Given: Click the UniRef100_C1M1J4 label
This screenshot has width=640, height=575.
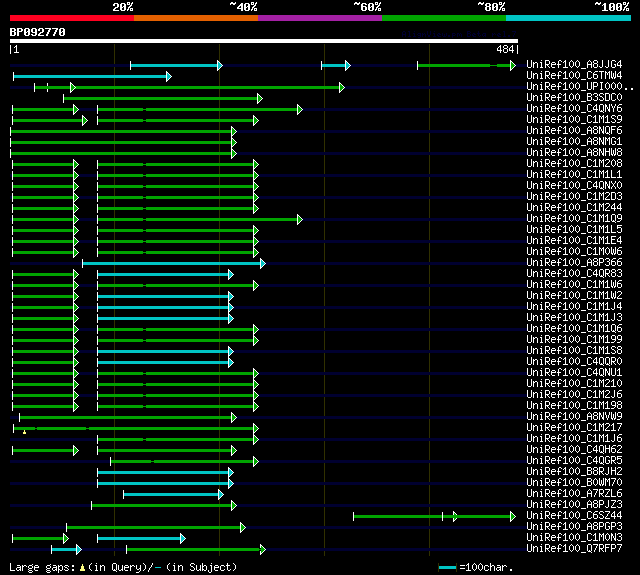Looking at the screenshot, I should pos(574,307).
